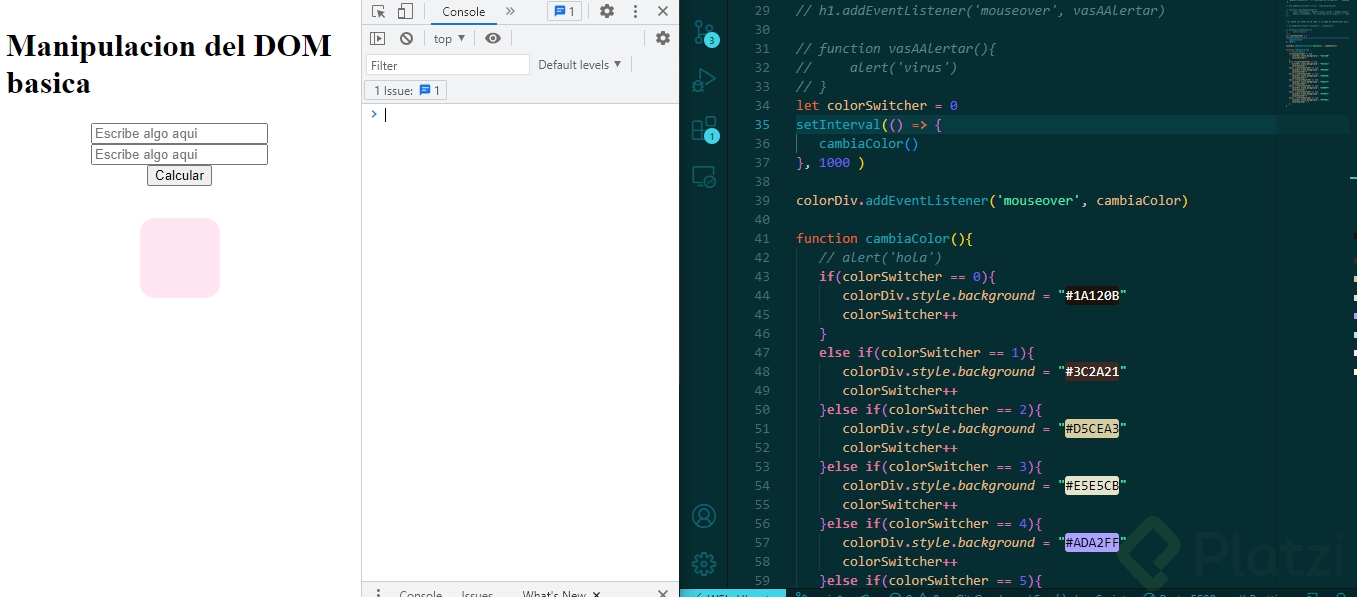Click the #1A120B color swatch in code
The width and height of the screenshot is (1357, 597).
(x=1094, y=296)
